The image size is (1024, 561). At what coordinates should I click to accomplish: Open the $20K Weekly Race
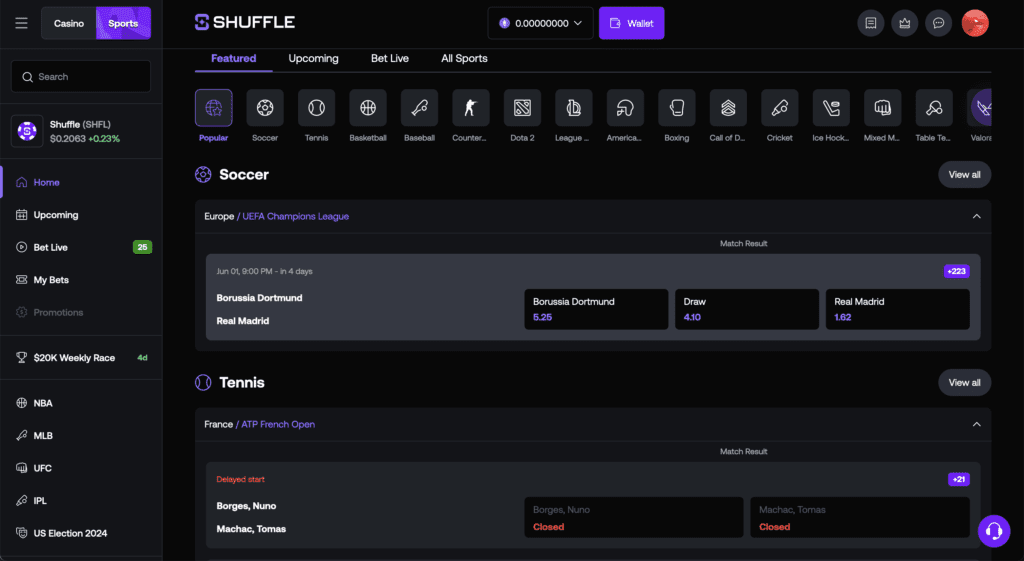tap(82, 357)
